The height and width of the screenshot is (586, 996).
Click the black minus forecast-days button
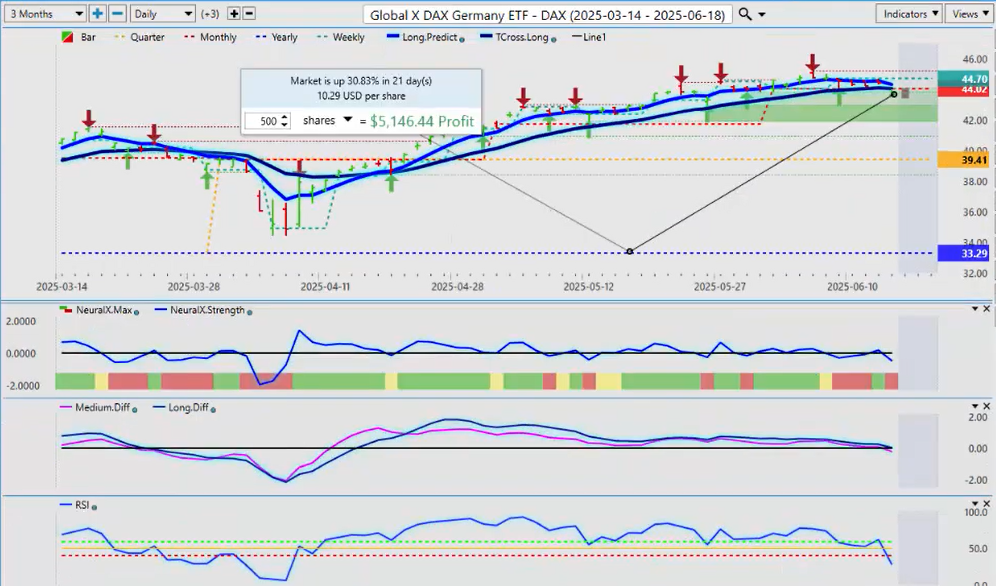click(249, 13)
